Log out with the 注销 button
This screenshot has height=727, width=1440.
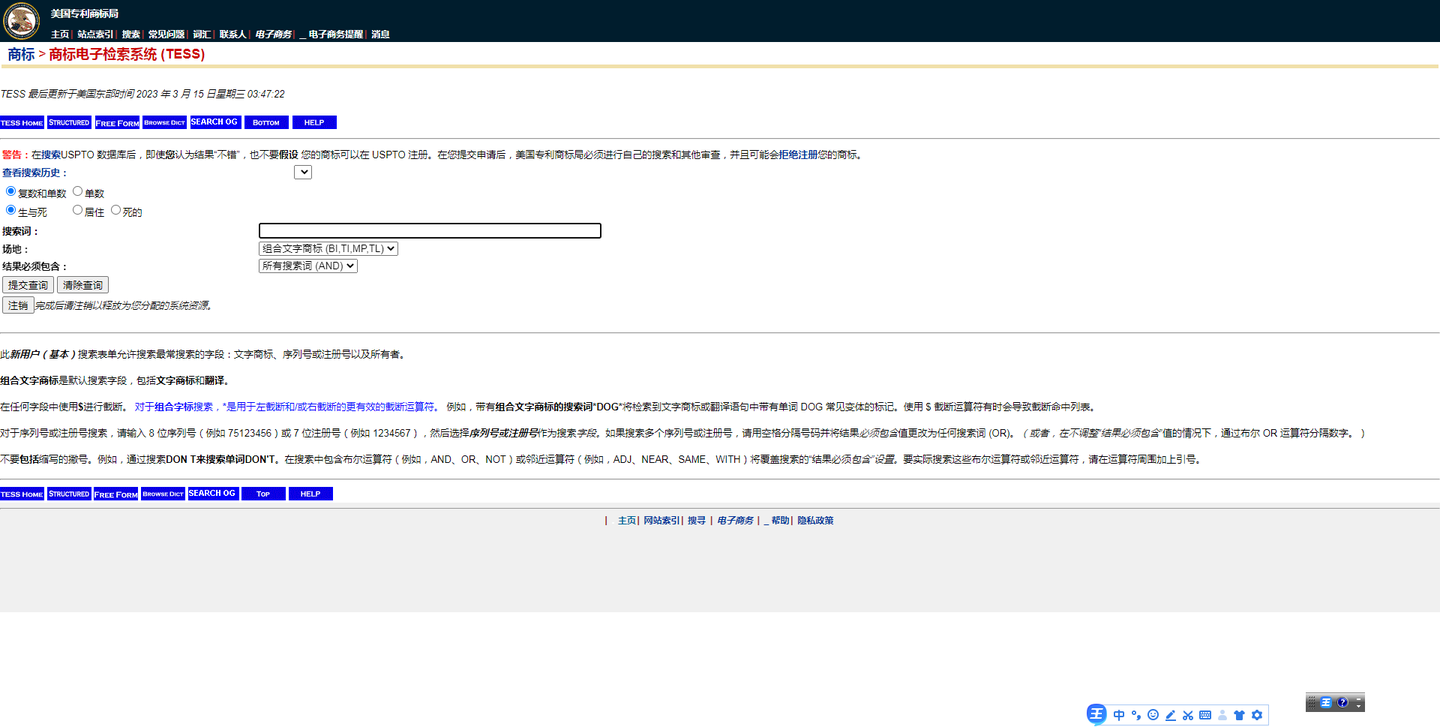(x=18, y=305)
